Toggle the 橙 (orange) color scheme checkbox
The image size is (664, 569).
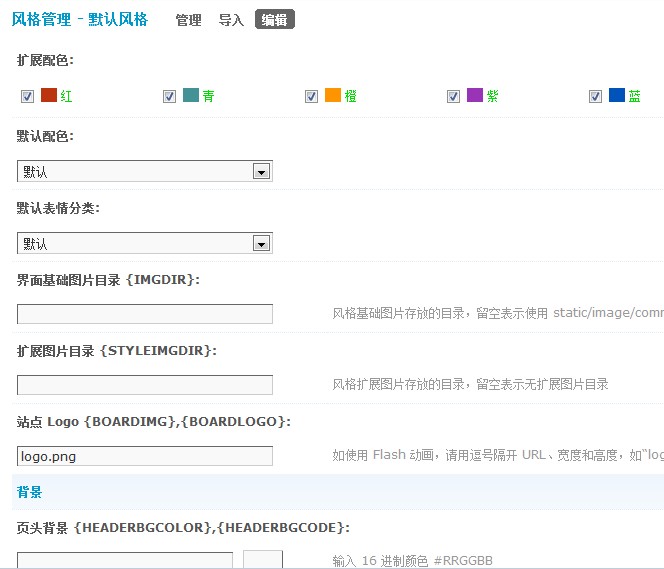[x=311, y=97]
